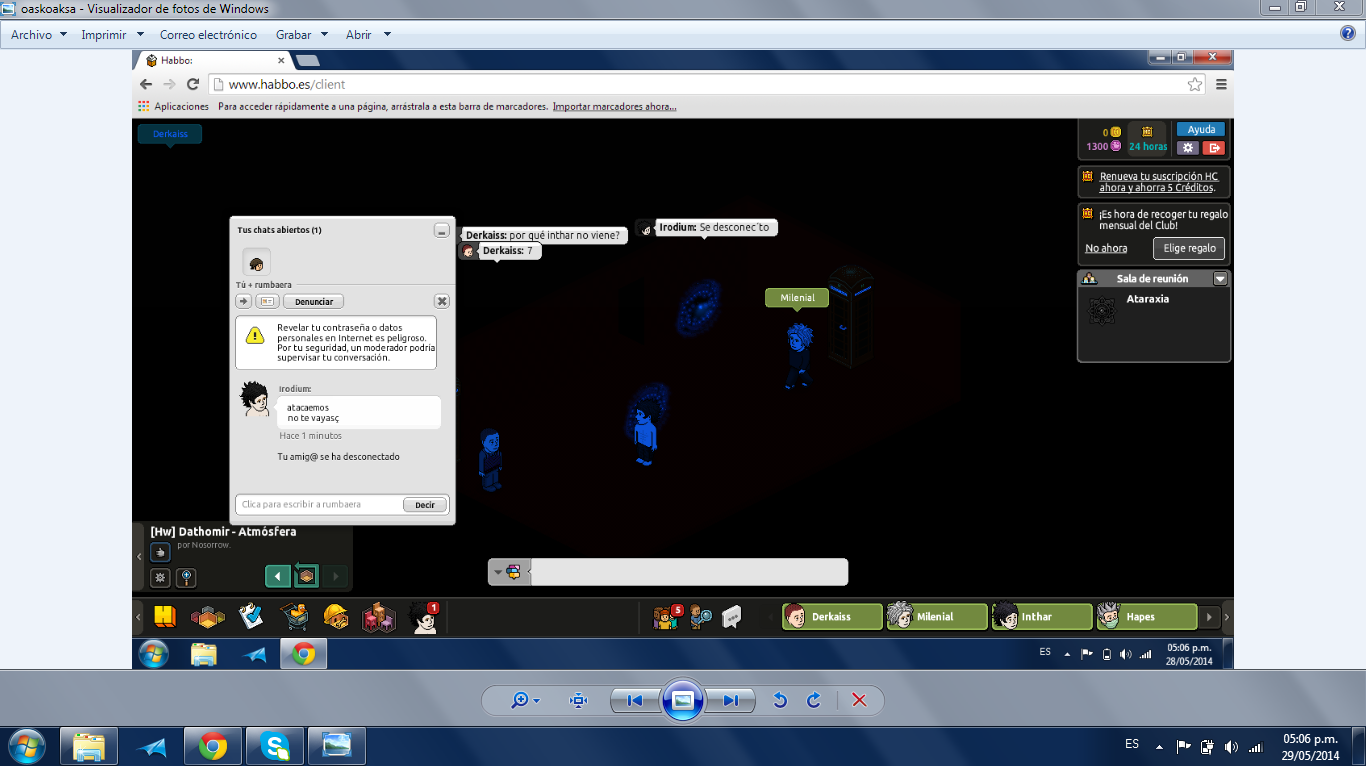Screen dimensions: 1366x766
Task: Click the friend profile card icon in chat
Action: point(267,301)
